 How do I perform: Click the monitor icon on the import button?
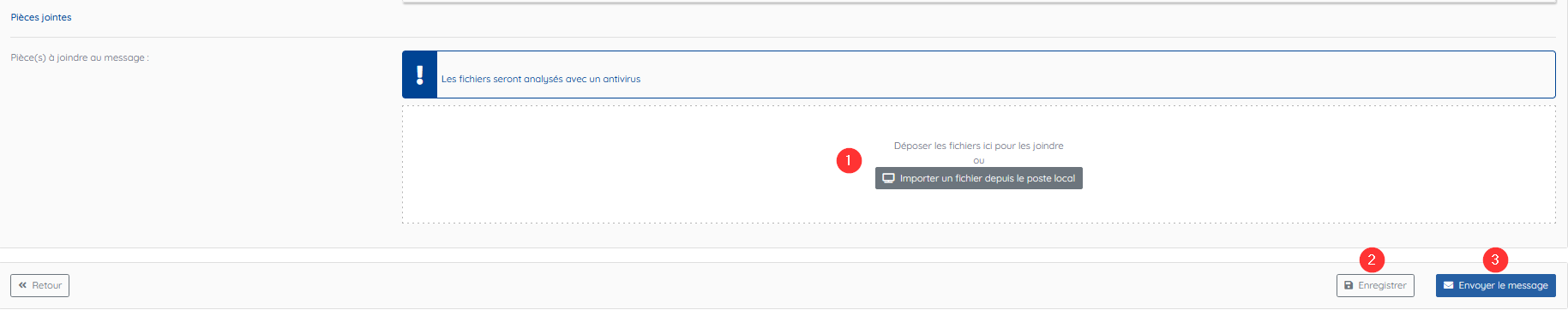[889, 178]
